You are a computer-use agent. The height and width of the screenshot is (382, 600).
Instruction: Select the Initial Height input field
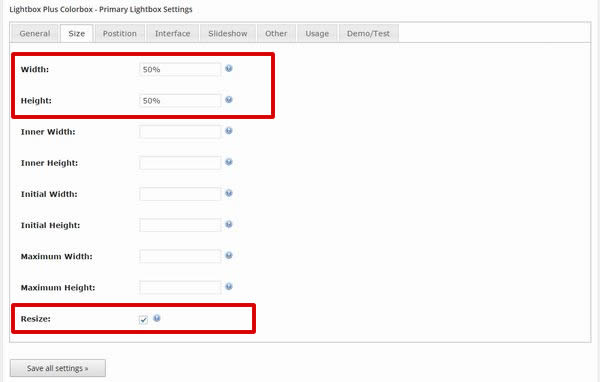click(x=180, y=225)
